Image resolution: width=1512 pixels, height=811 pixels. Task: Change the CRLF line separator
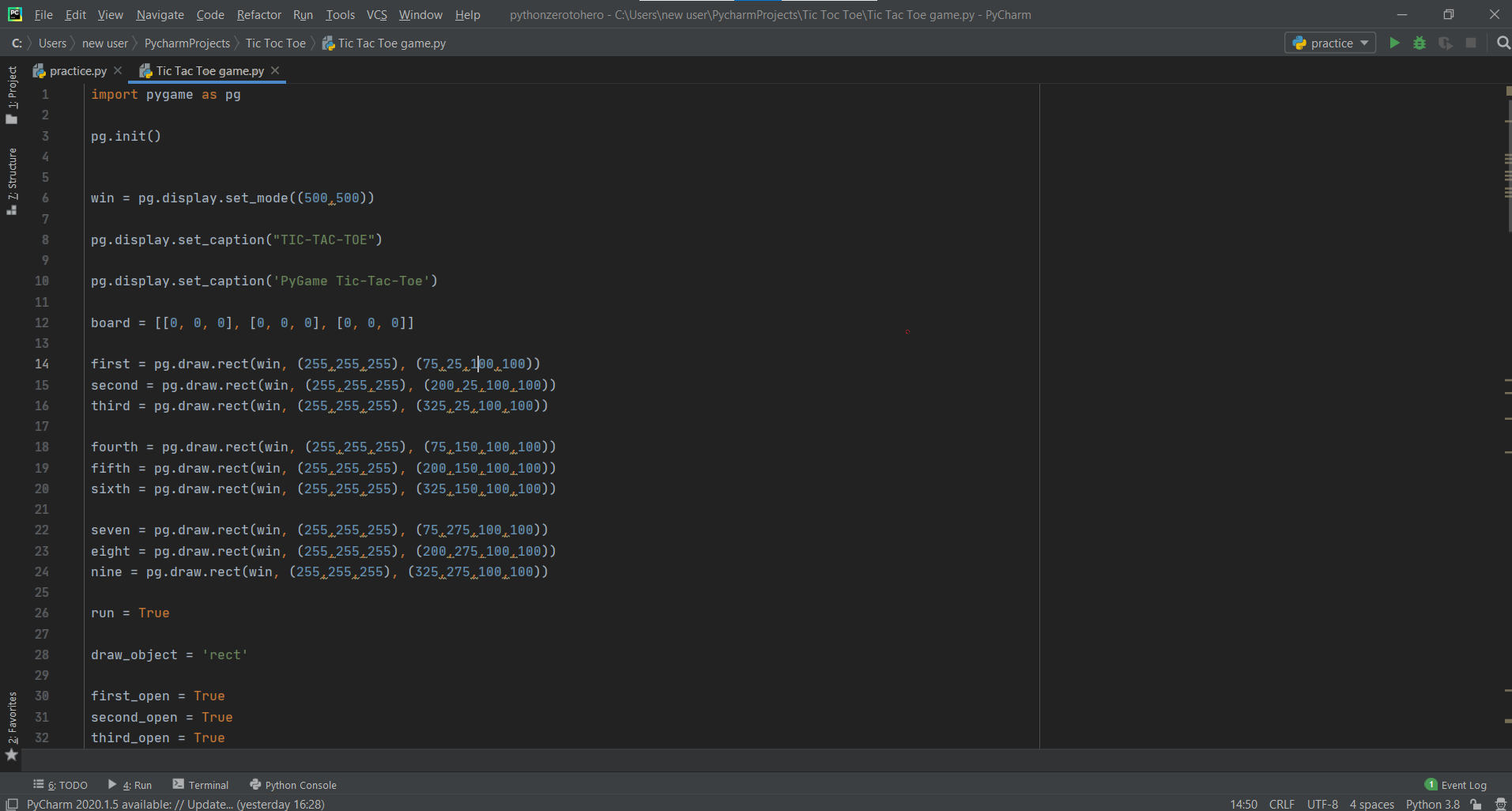(1281, 804)
